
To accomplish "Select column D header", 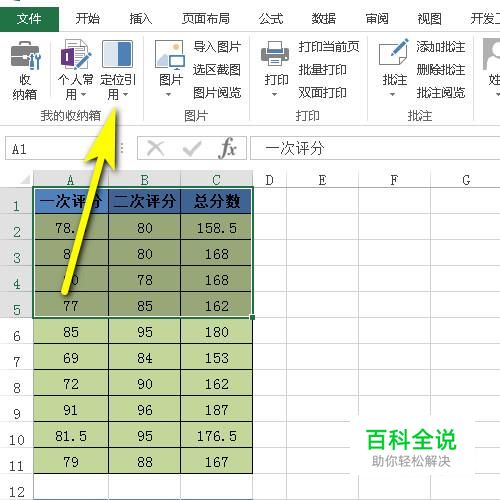I will [269, 180].
